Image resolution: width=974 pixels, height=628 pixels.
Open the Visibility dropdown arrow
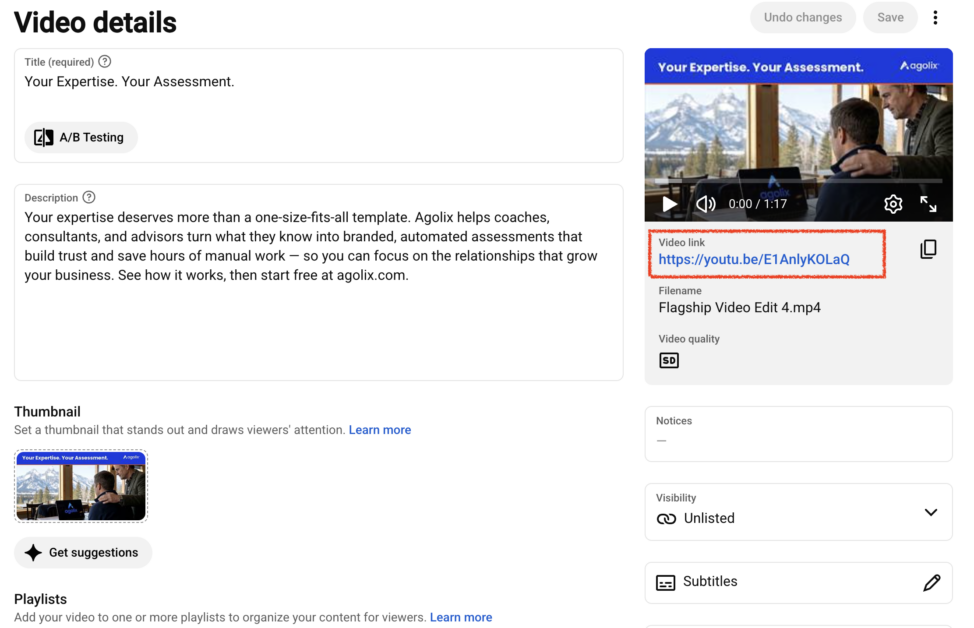pos(931,512)
